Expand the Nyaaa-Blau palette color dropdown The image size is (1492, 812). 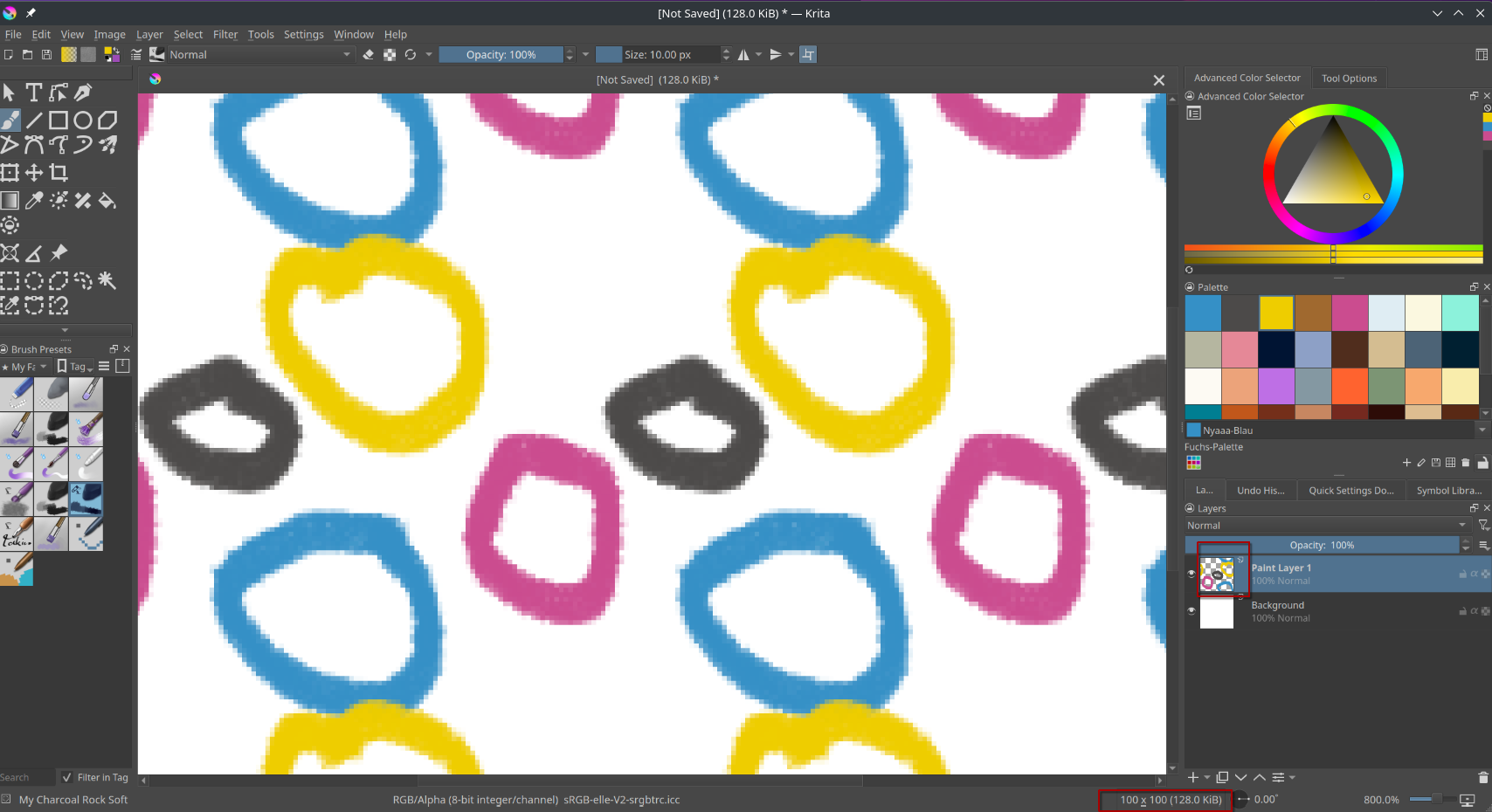(x=1482, y=430)
